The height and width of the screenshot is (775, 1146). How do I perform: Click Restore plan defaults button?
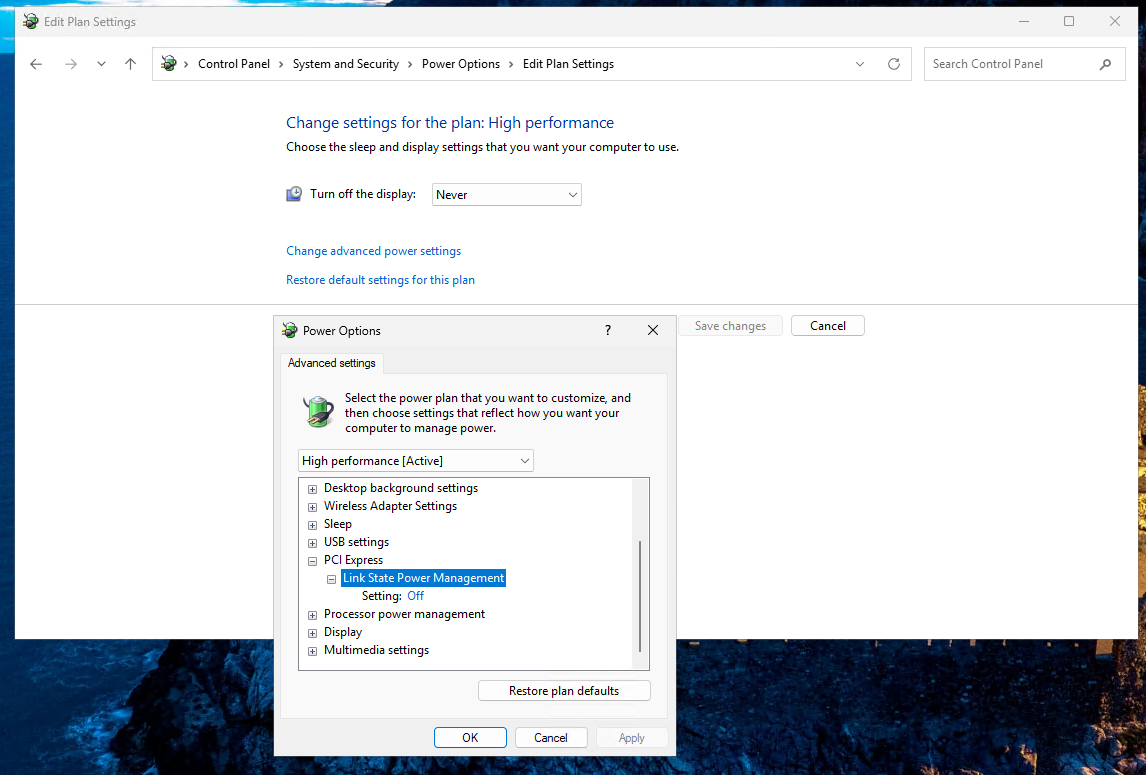[564, 691]
